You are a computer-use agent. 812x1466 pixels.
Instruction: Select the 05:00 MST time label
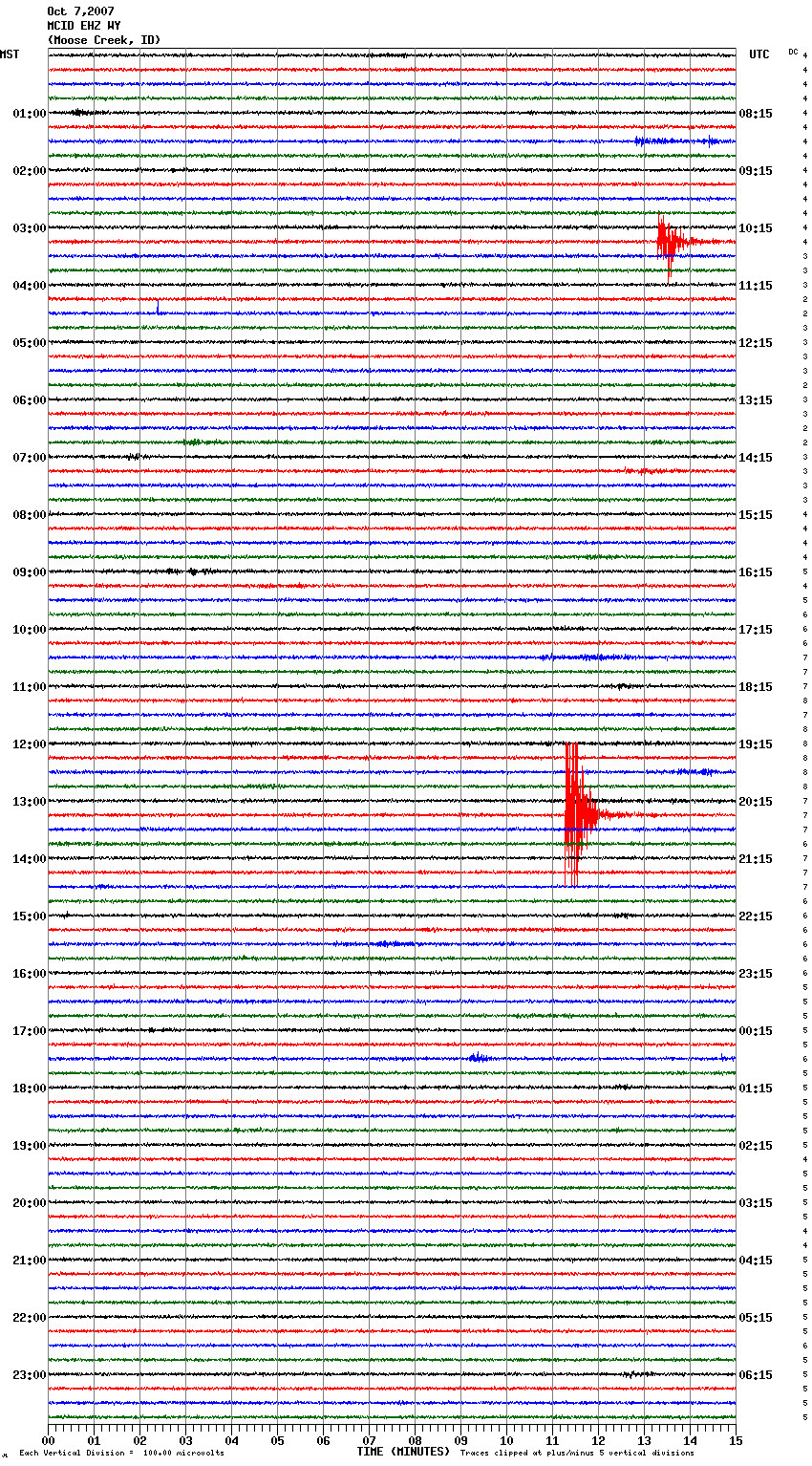(30, 343)
